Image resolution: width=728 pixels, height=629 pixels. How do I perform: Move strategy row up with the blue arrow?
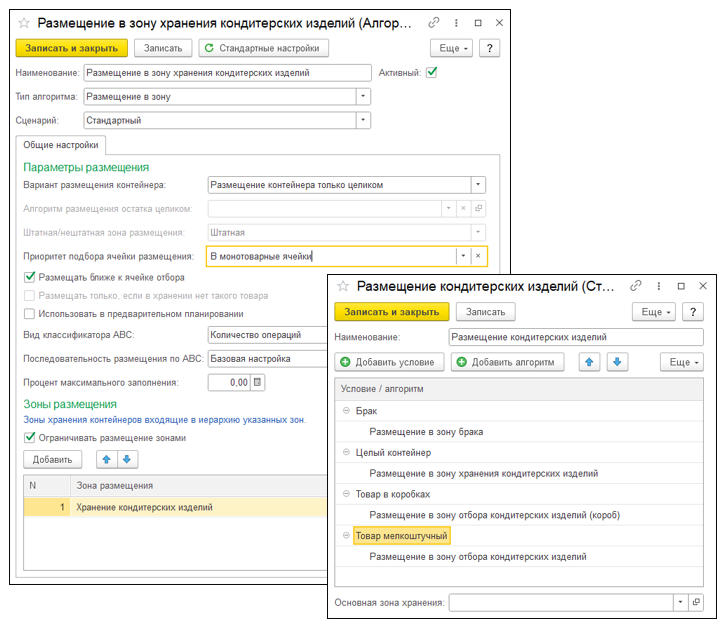pyautogui.click(x=589, y=362)
